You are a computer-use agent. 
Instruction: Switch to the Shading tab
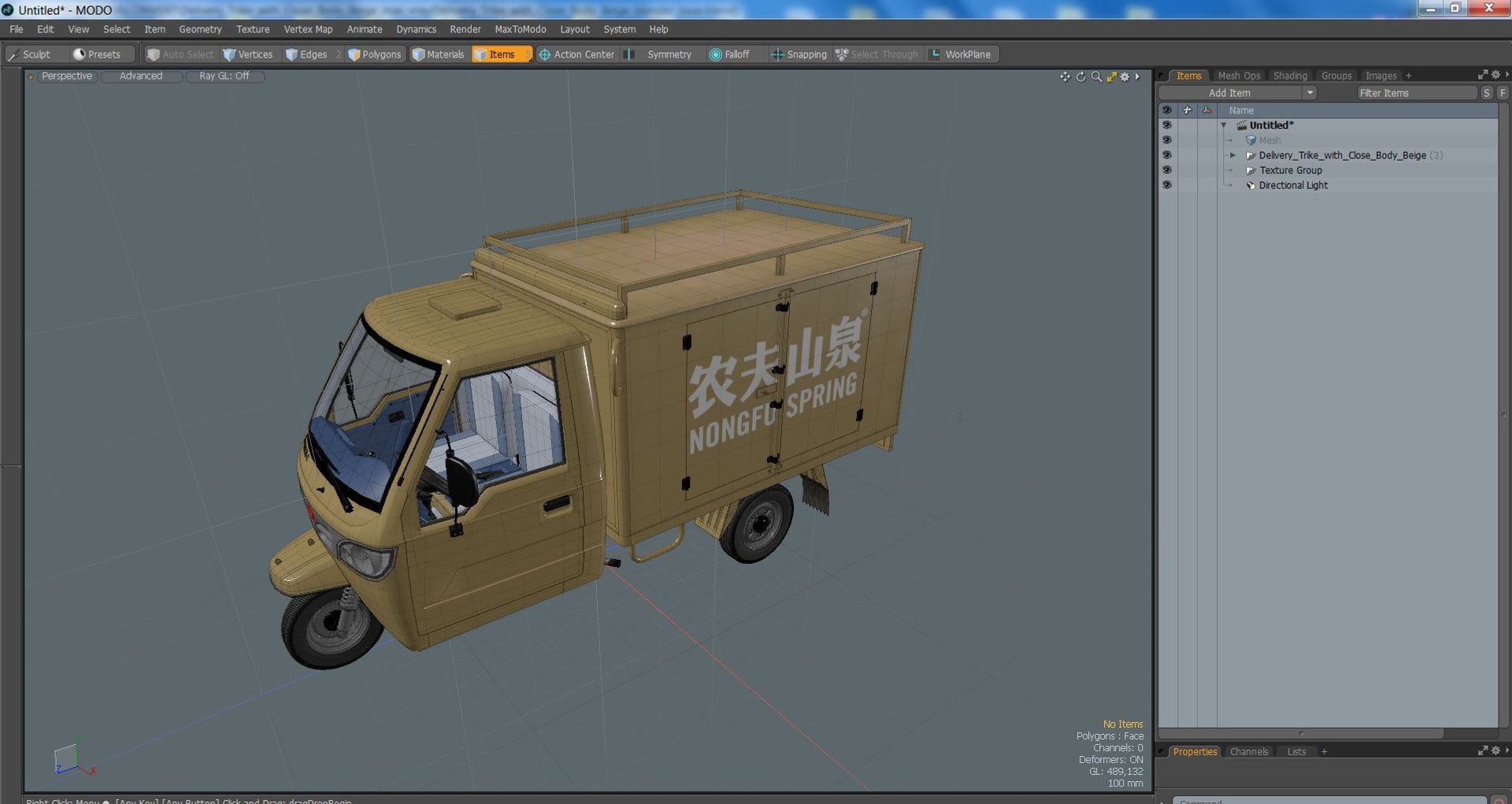[x=1290, y=76]
